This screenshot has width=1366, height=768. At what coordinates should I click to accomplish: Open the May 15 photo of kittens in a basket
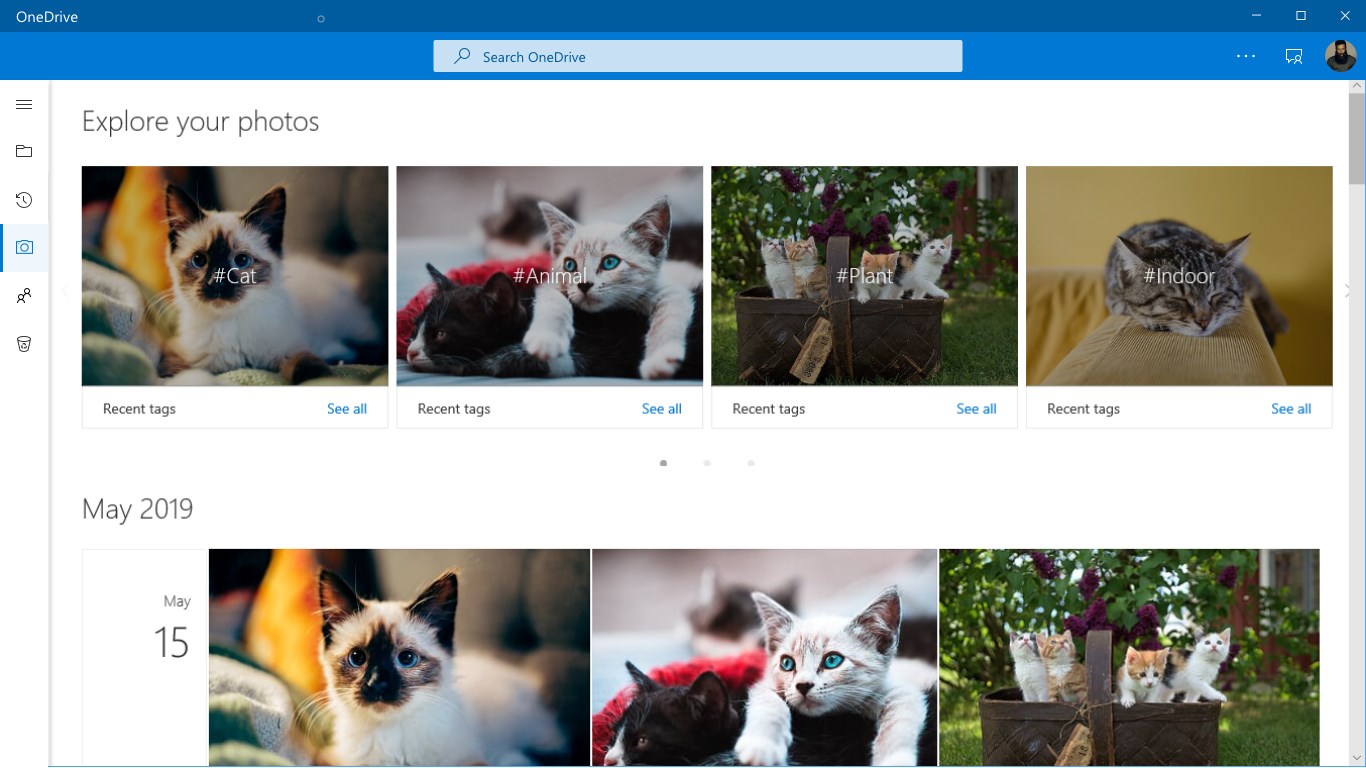[x=1129, y=657]
